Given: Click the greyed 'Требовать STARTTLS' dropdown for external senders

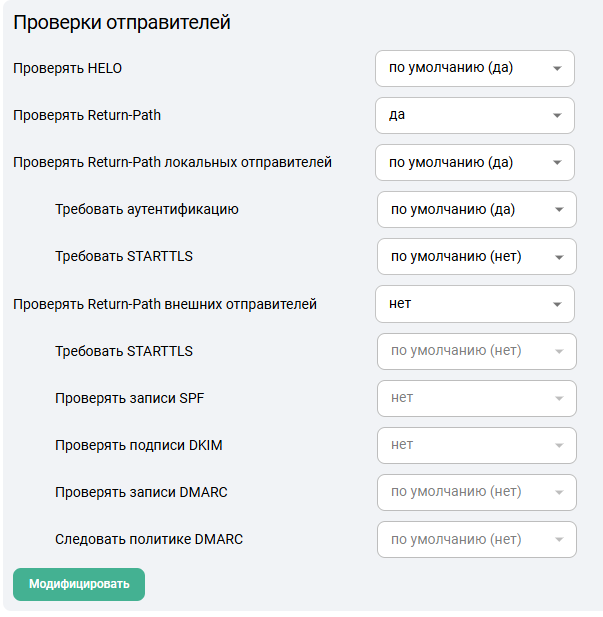Looking at the screenshot, I should click(477, 351).
